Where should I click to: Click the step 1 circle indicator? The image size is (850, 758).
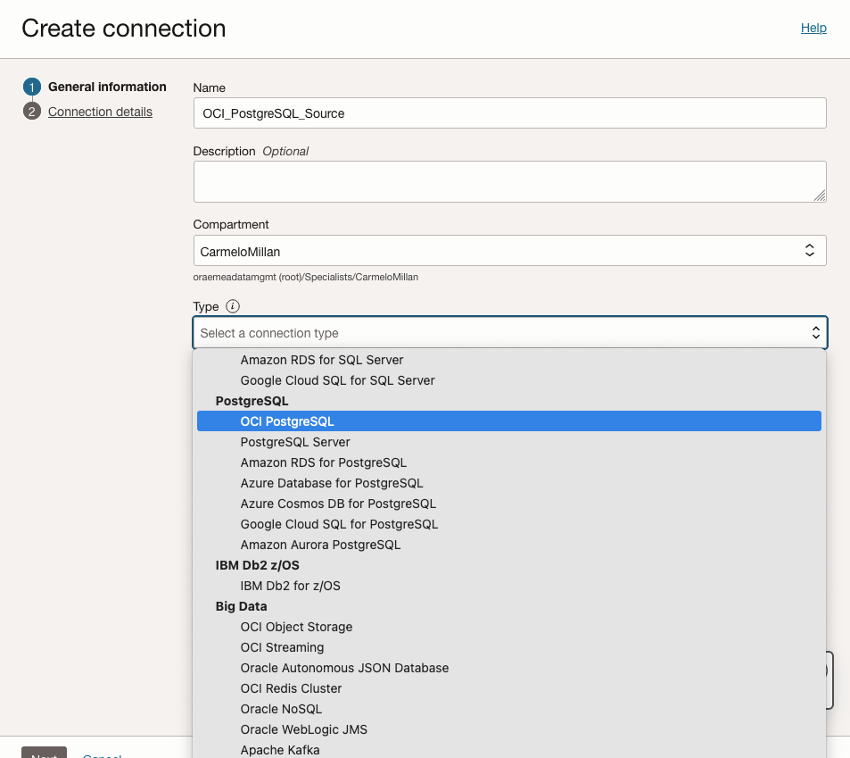32,87
